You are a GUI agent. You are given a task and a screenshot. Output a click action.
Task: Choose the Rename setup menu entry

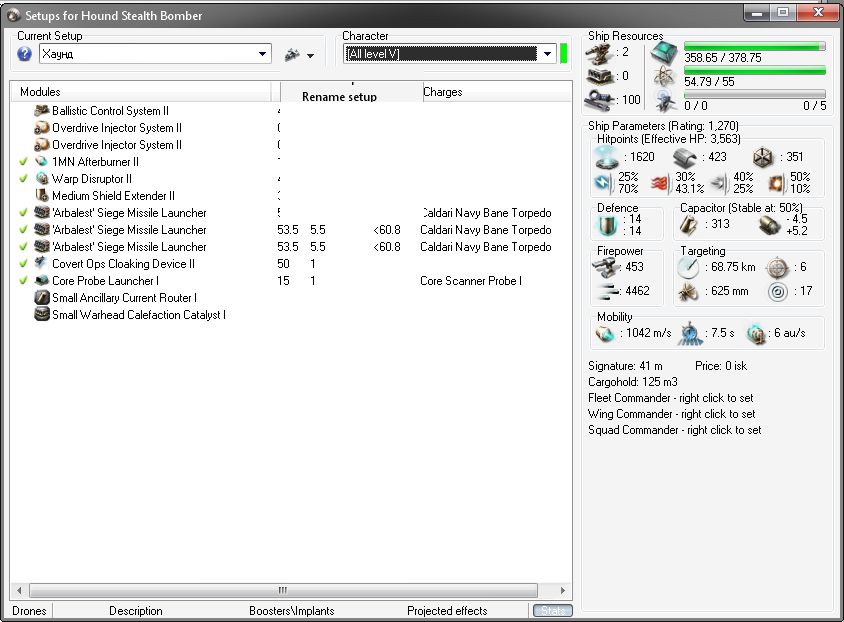(339, 97)
